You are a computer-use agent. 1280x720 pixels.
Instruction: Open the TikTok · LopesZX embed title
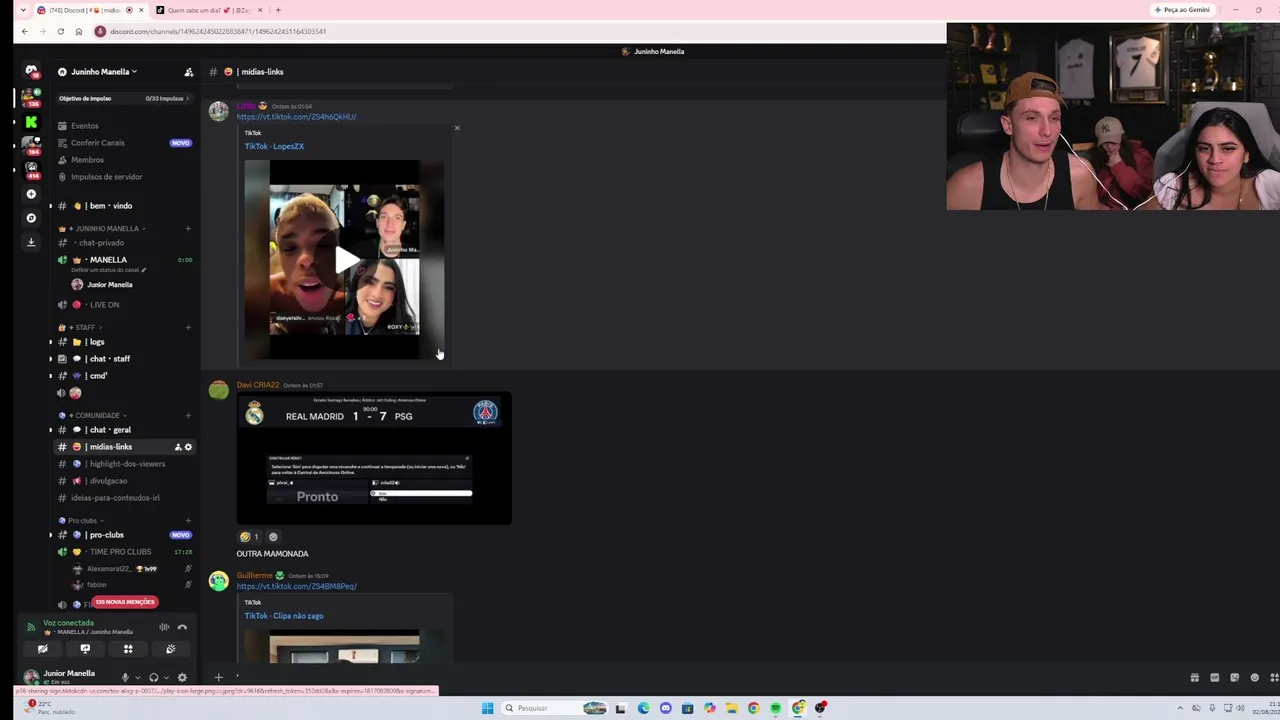(x=274, y=146)
